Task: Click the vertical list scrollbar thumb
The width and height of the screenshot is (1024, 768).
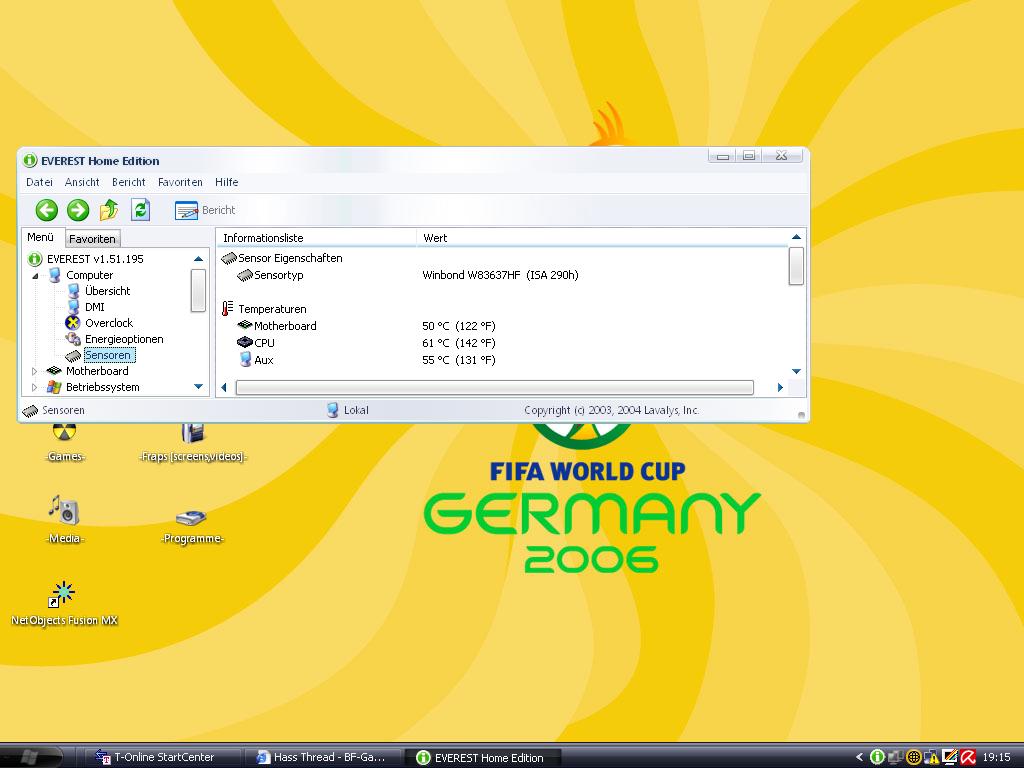Action: point(796,266)
